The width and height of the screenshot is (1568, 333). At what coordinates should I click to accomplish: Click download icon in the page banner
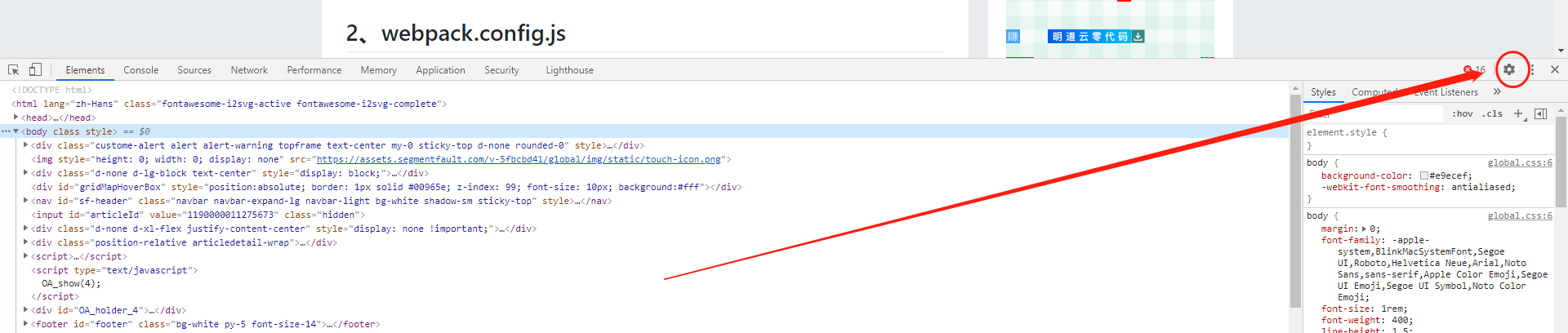coord(1138,37)
